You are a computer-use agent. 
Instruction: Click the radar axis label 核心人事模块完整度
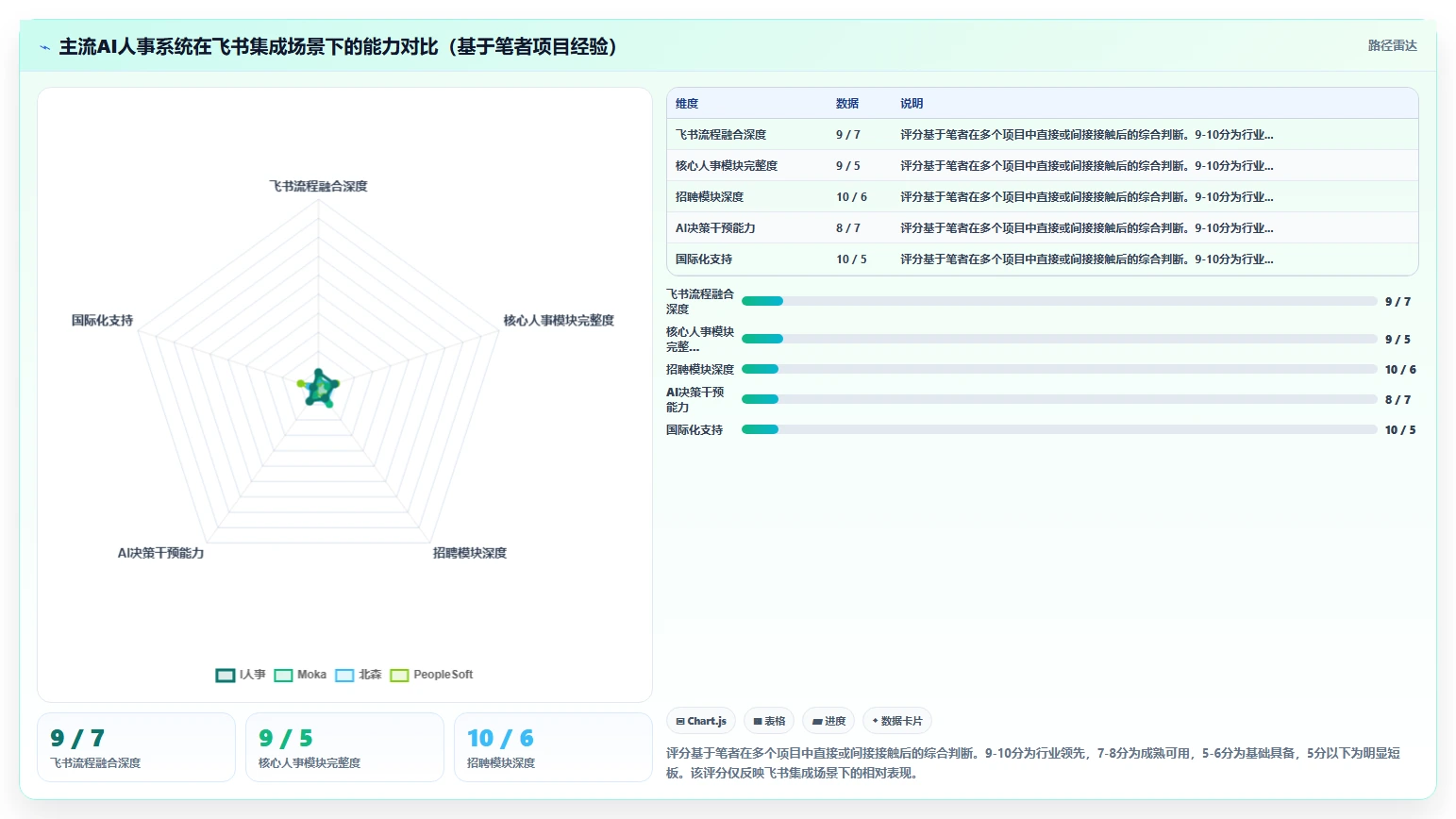coord(559,321)
